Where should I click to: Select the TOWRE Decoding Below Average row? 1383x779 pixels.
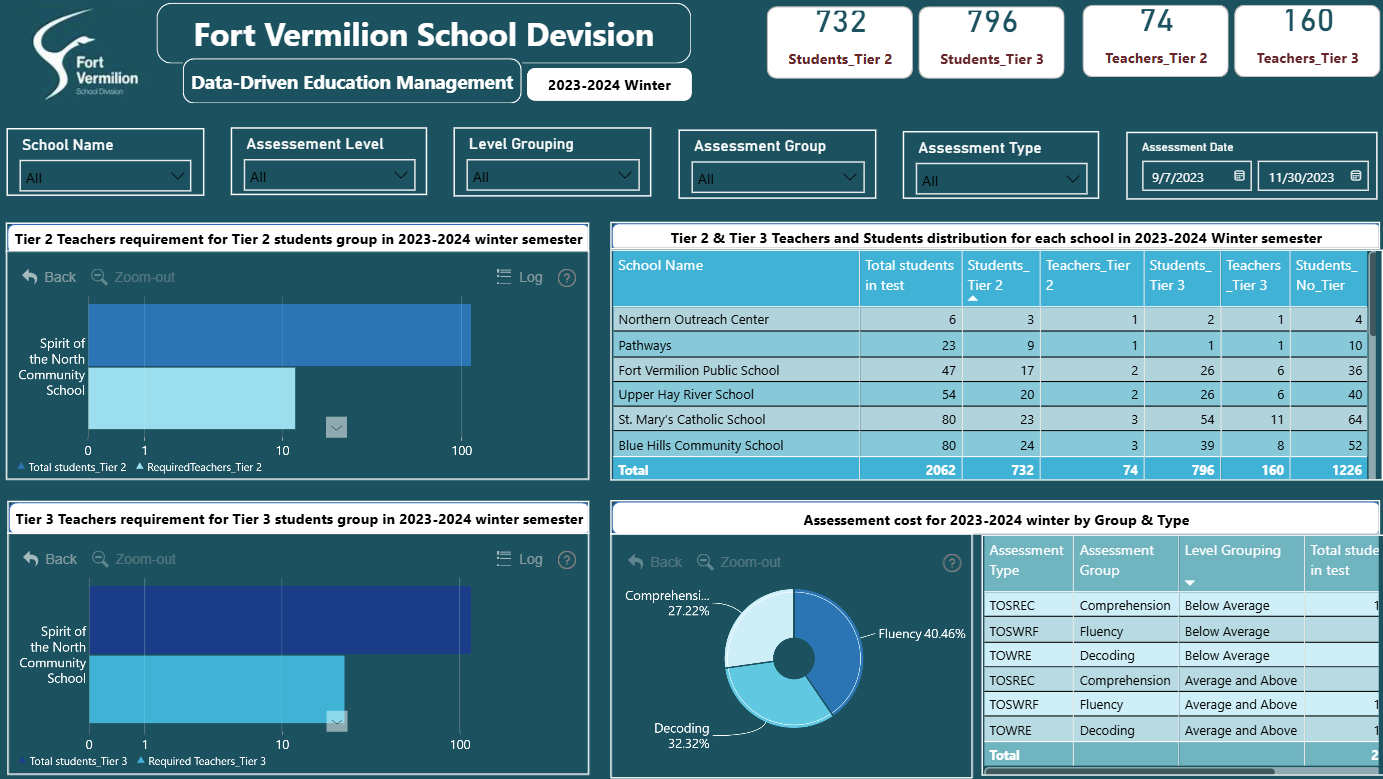tap(1183, 656)
